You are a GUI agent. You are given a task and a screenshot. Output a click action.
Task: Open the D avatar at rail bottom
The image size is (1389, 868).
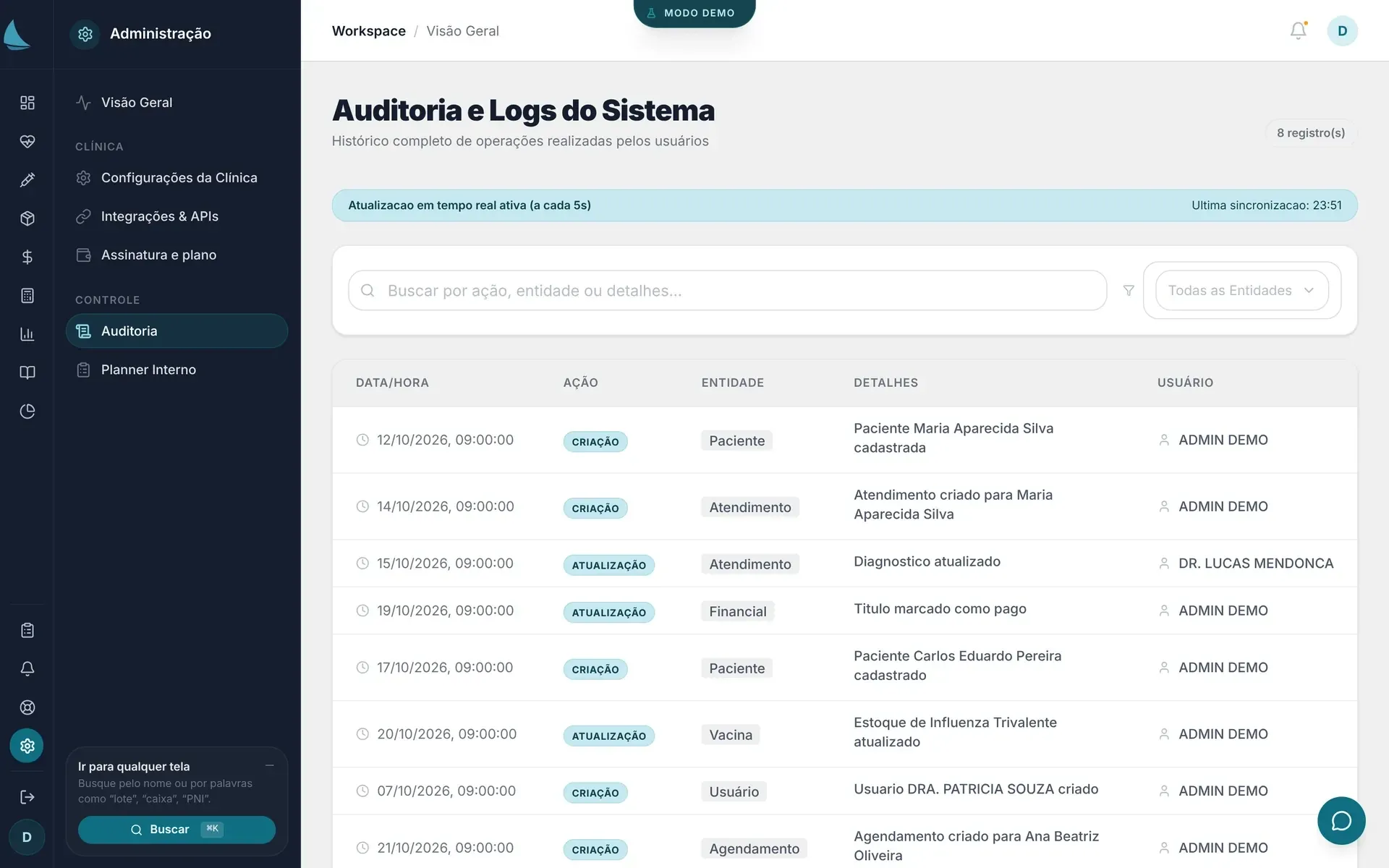pos(27,838)
